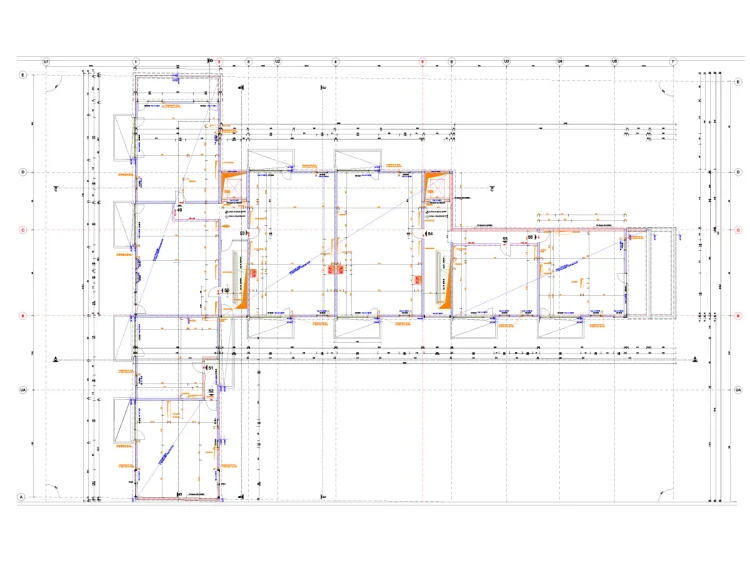The width and height of the screenshot is (750, 562).
Task: Select grid bubble 7 at top right
Action: 673,62
